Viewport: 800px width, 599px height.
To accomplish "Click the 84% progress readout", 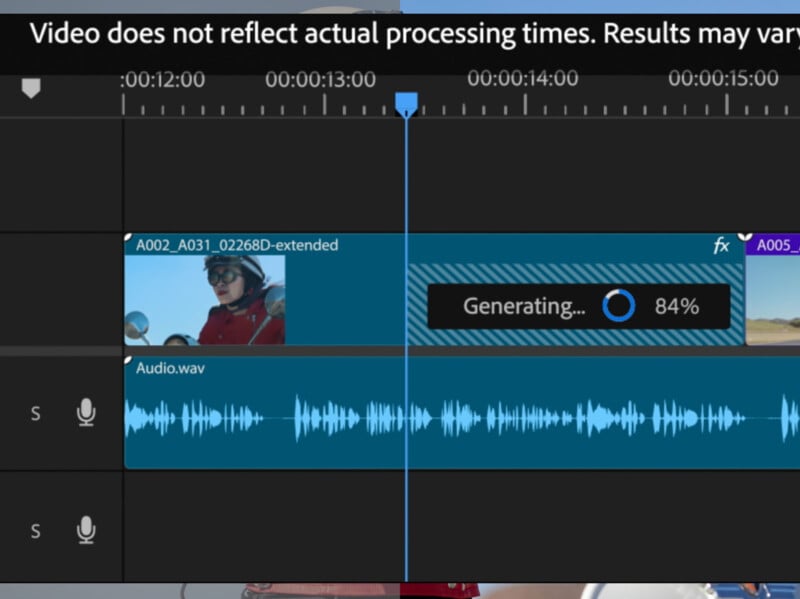I will pos(676,307).
